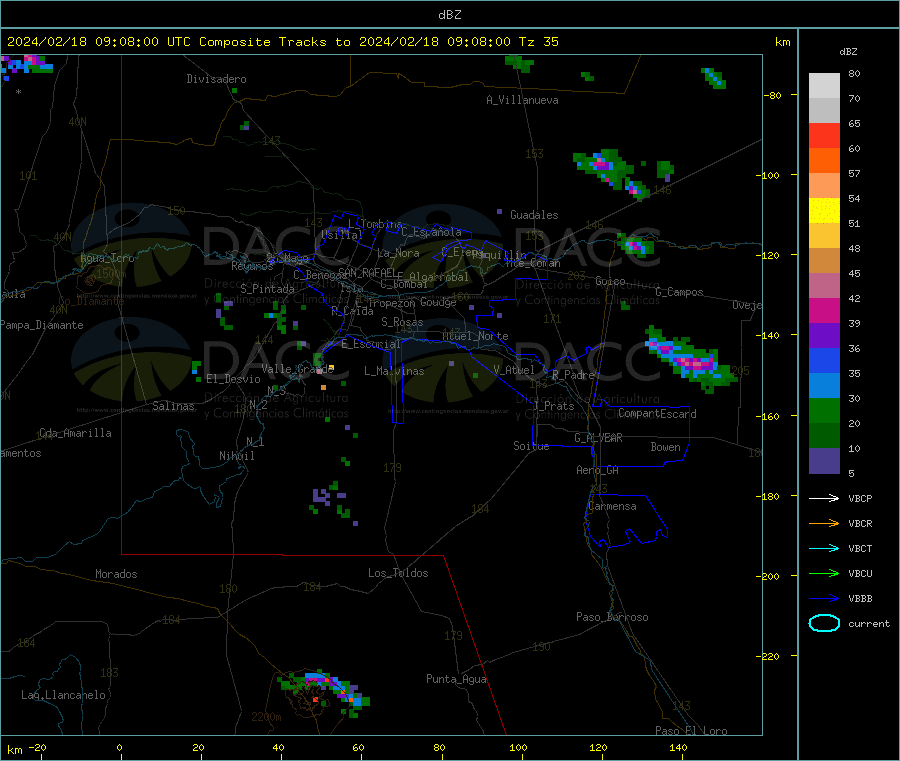This screenshot has height=761, width=900.
Task: Click the 'Atuel_Norte' map label
Action: [475, 336]
